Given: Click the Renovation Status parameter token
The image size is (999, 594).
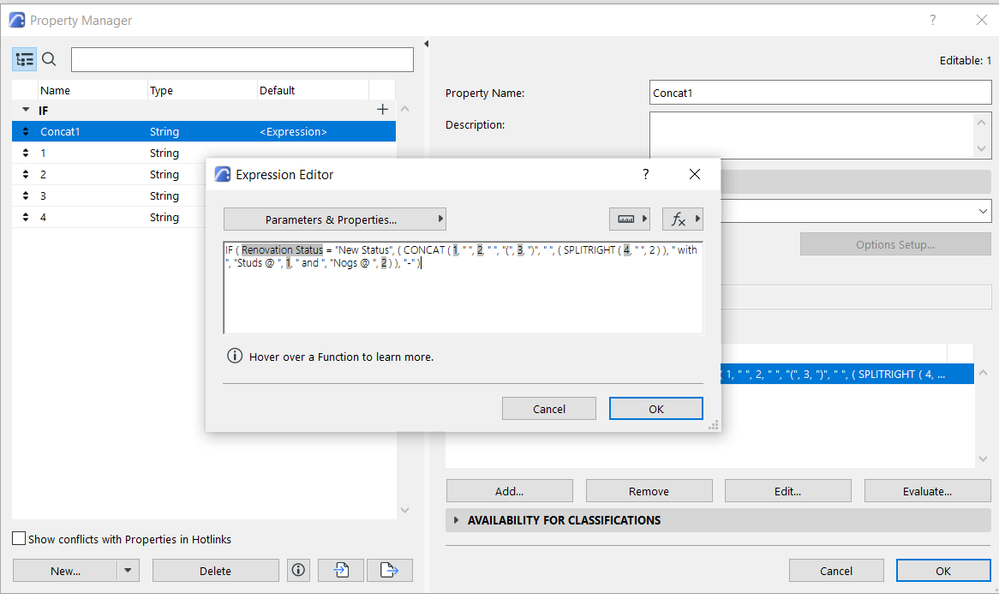Looking at the screenshot, I should pyautogui.click(x=282, y=250).
